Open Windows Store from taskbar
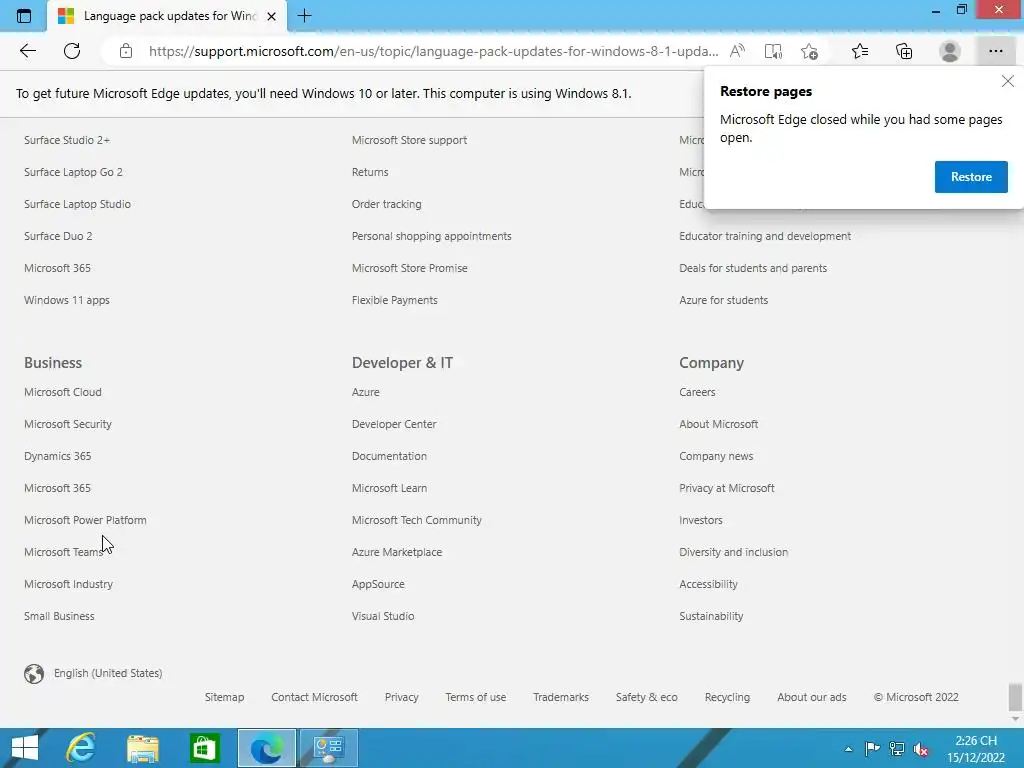Viewport: 1024px width, 768px height. pos(204,748)
